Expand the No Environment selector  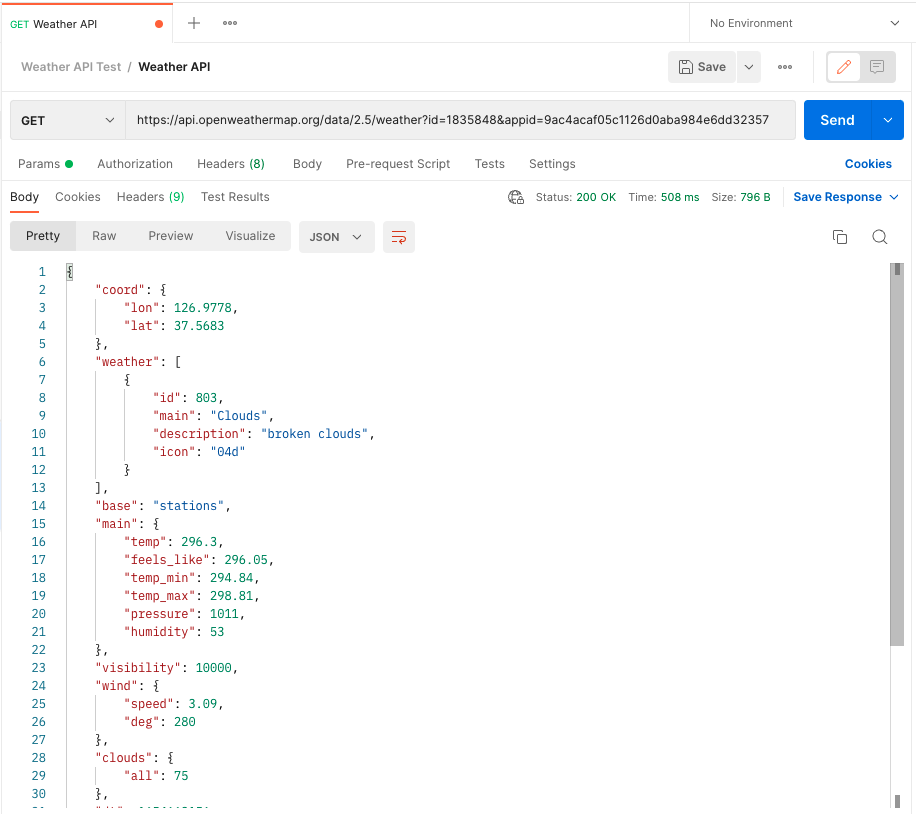(x=803, y=23)
